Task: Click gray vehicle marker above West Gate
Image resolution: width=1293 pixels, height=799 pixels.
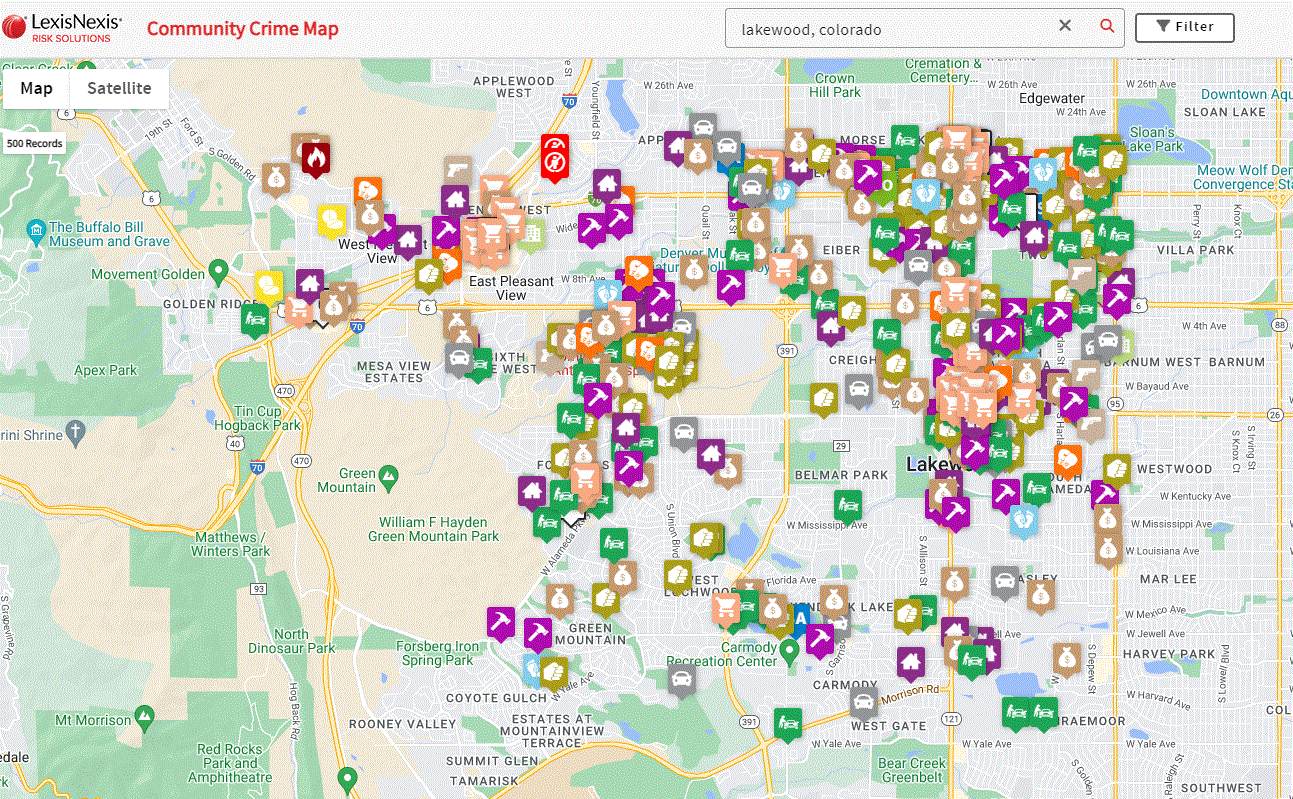Action: click(x=864, y=701)
